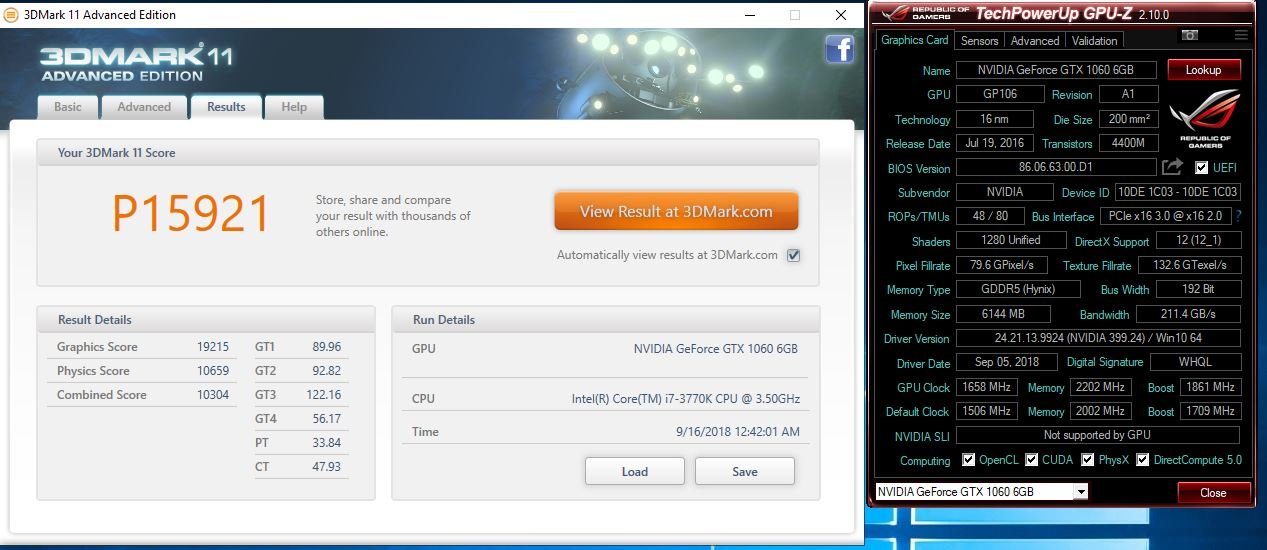This screenshot has width=1267, height=550.
Task: Click the Release Date Jul 19, 2016 field
Action: pos(994,143)
